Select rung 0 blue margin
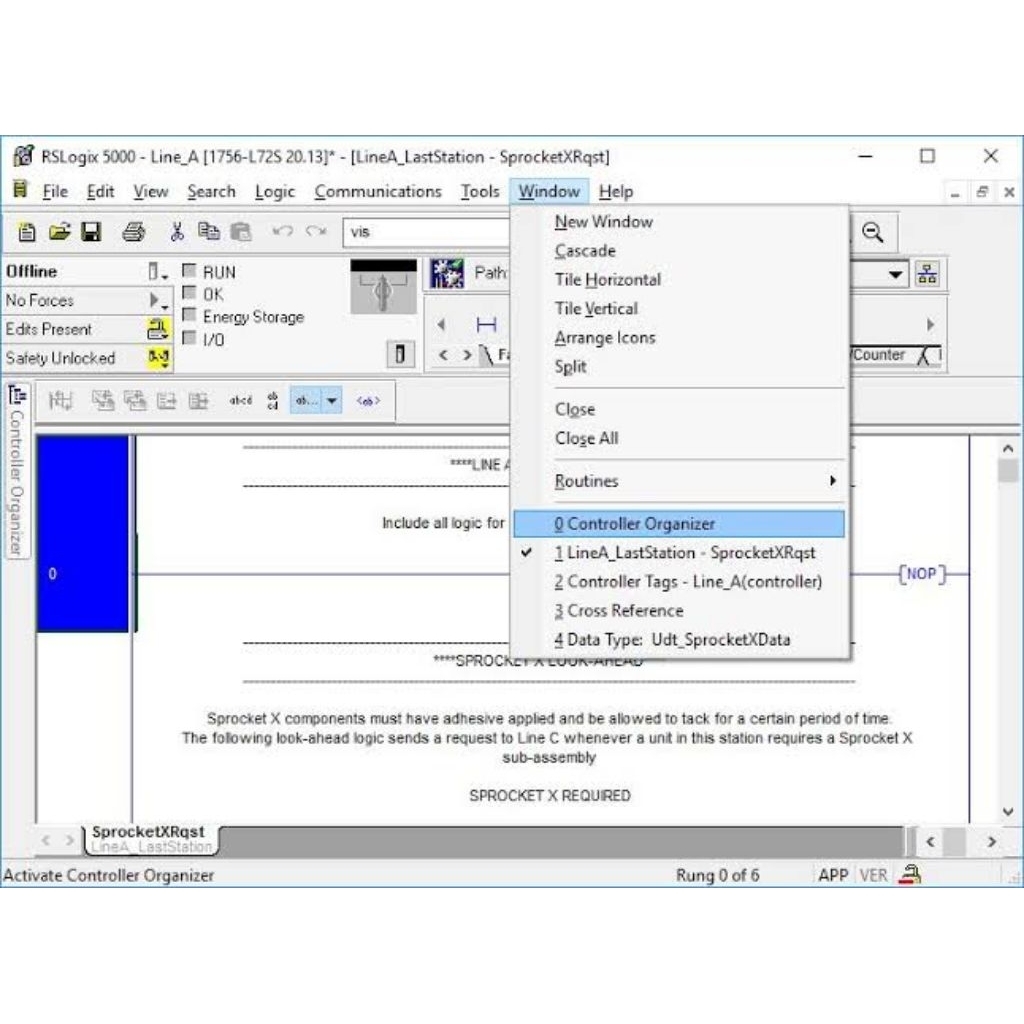The height and width of the screenshot is (1024, 1024). [x=83, y=534]
